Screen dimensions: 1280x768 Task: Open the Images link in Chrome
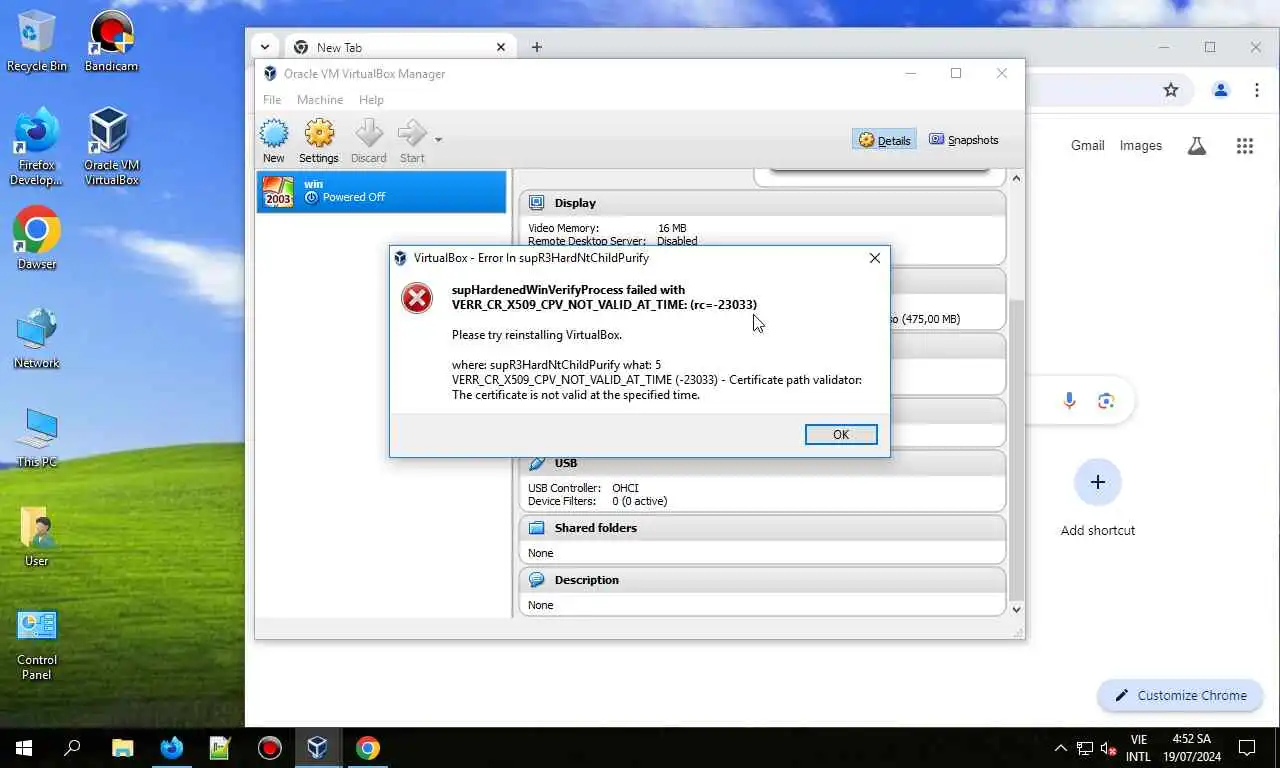point(1140,146)
